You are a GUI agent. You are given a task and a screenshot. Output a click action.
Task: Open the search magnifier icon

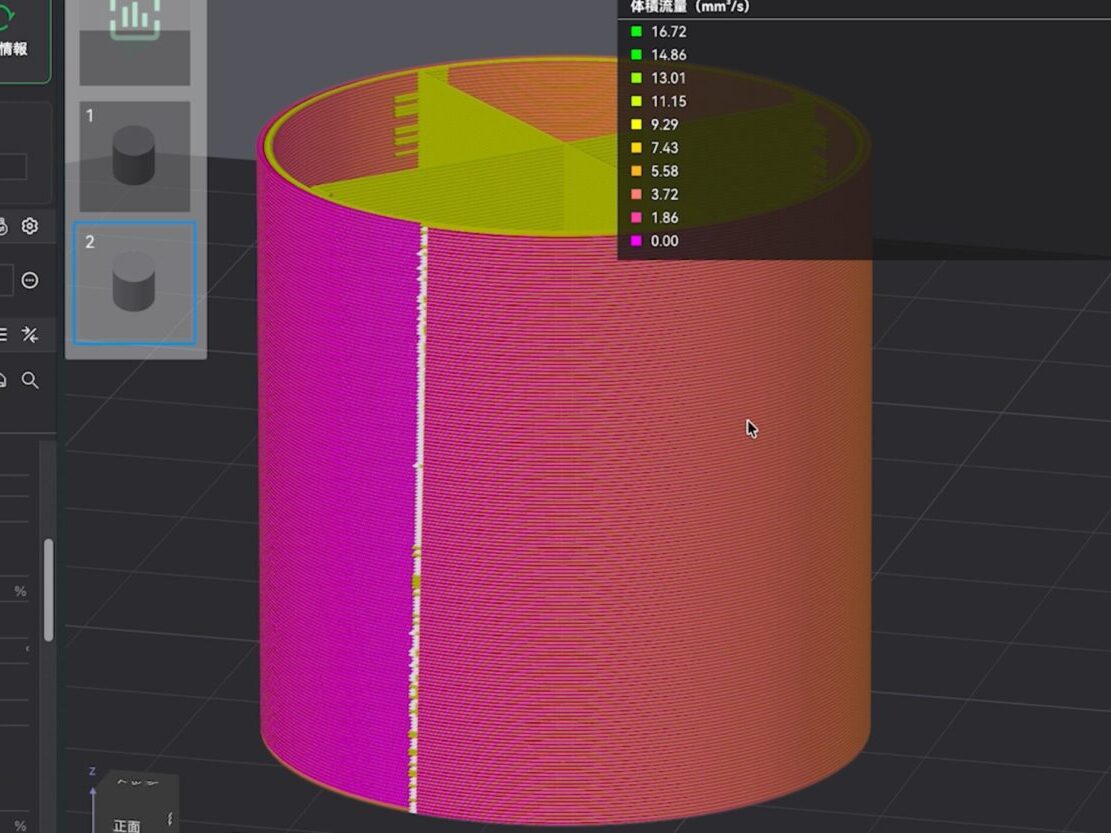pos(31,380)
